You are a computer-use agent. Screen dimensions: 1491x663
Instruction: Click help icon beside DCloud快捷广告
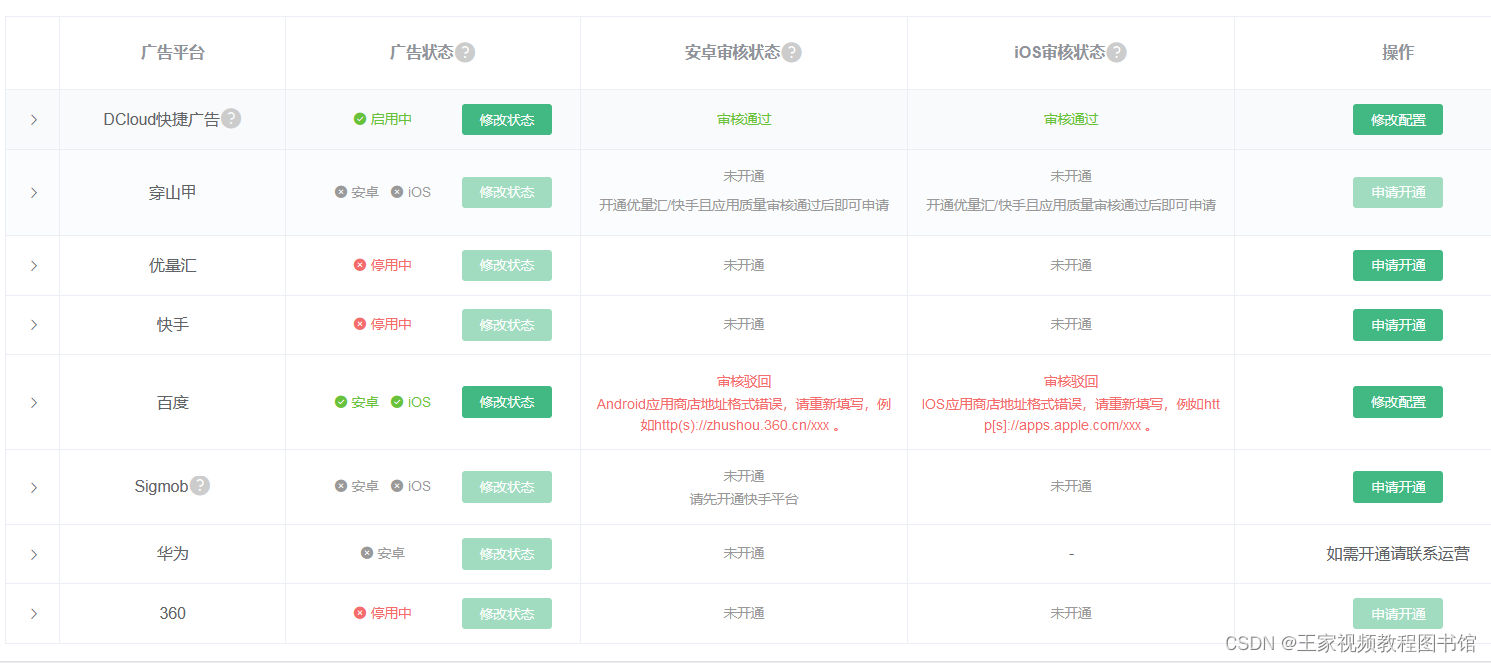[231, 119]
